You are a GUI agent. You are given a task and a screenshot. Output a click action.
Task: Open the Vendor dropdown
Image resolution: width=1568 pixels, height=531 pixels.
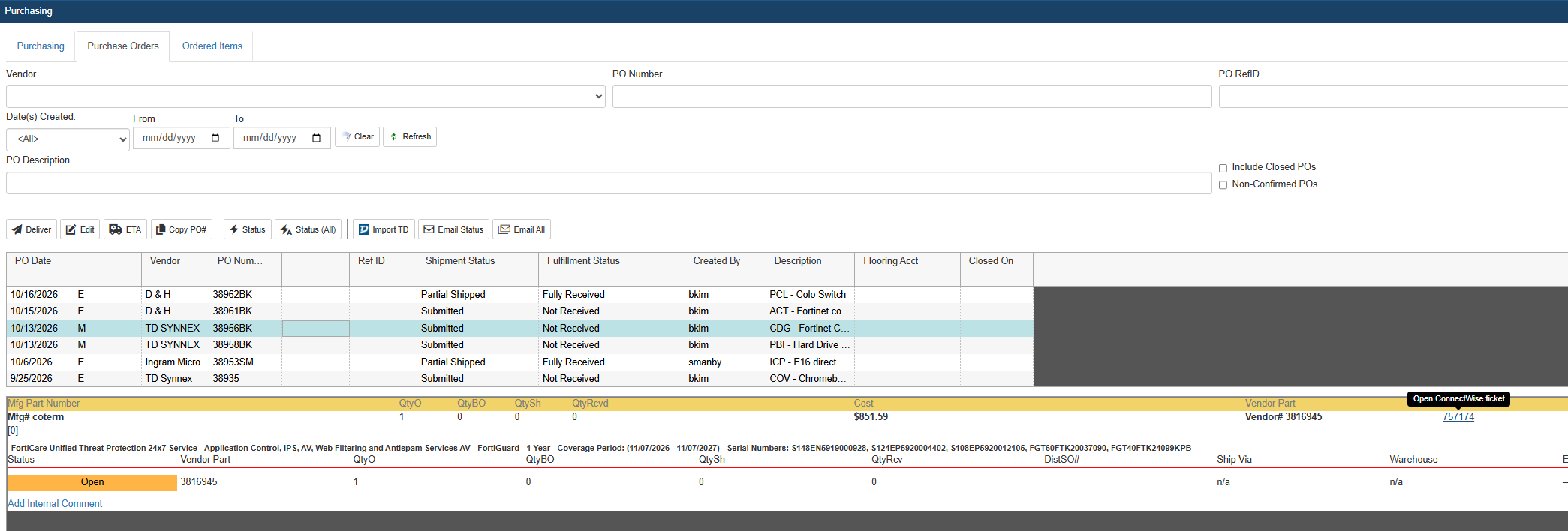[305, 96]
